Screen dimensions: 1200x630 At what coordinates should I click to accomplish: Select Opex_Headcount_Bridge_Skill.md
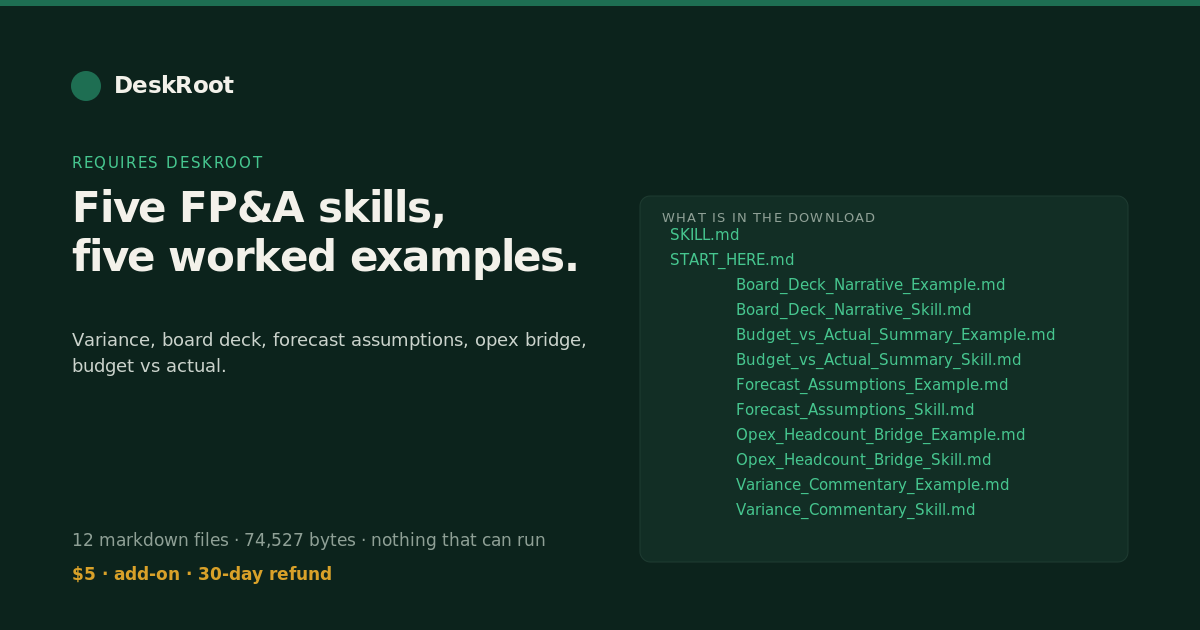[864, 460]
